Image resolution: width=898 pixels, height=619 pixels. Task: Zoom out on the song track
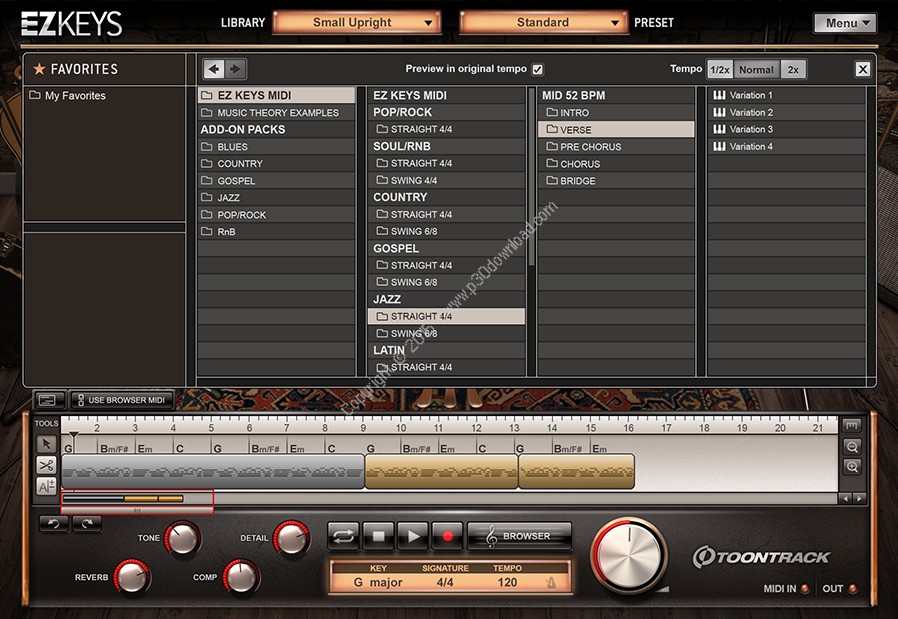[x=852, y=447]
